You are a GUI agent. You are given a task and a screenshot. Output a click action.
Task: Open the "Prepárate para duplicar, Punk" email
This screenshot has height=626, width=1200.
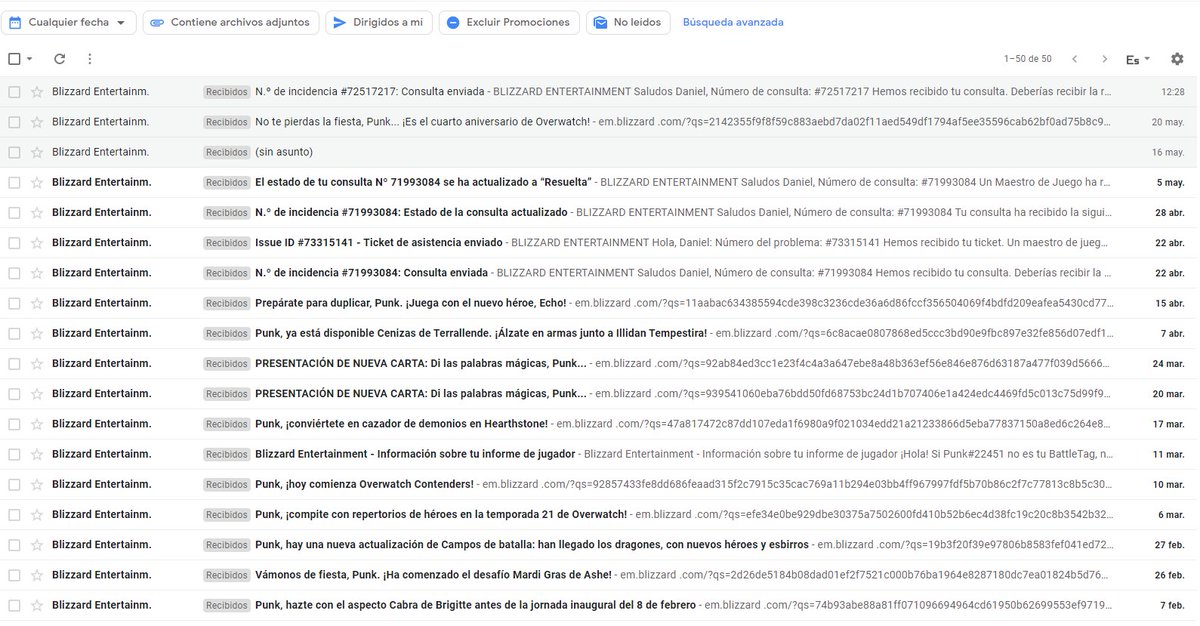pos(411,303)
